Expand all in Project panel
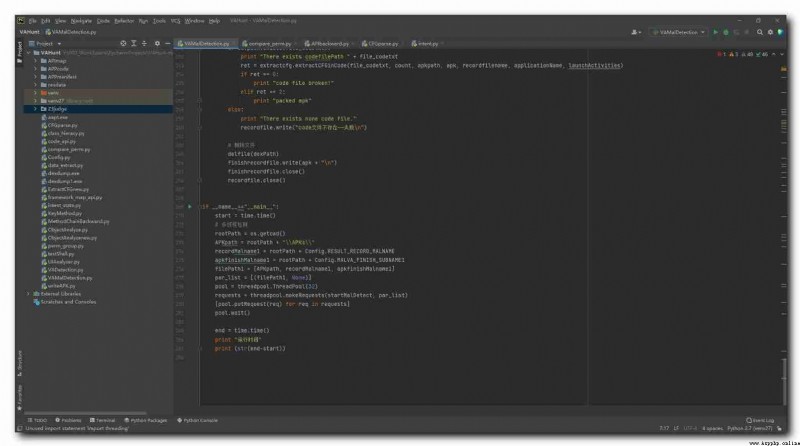Screen dimensions: 800x446 coord(134,44)
